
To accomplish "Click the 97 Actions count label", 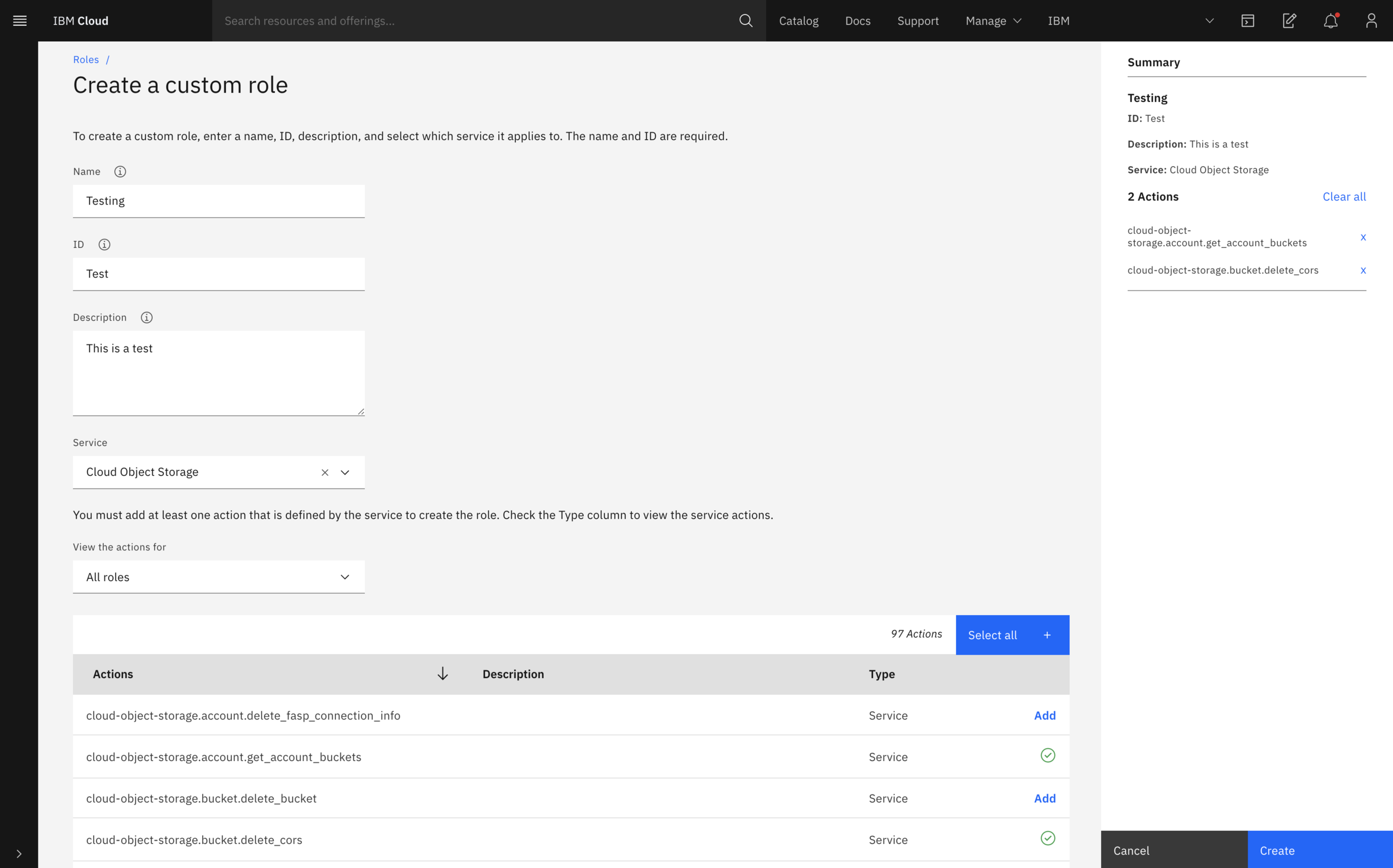I will click(917, 634).
